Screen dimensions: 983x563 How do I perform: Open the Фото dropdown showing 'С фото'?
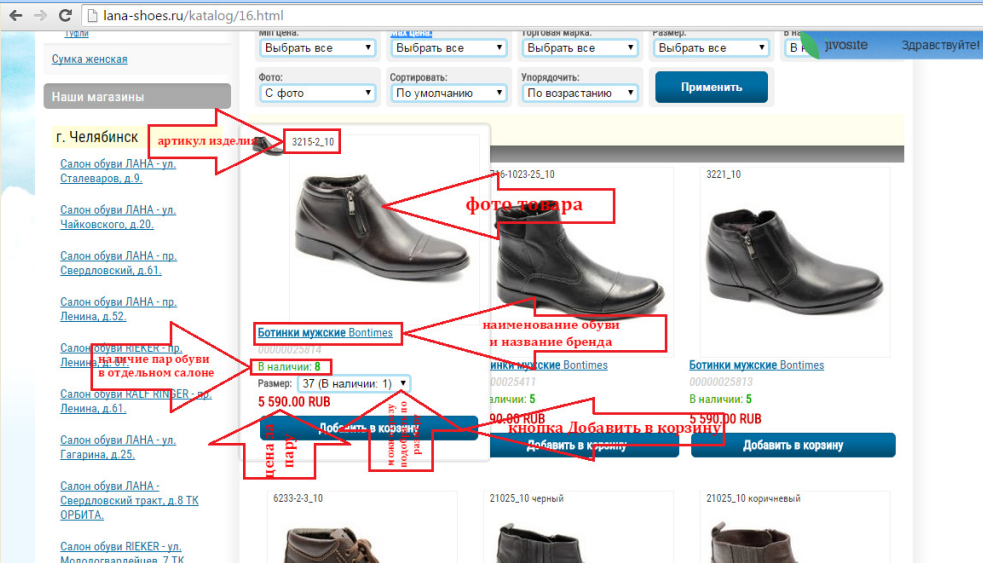point(317,93)
